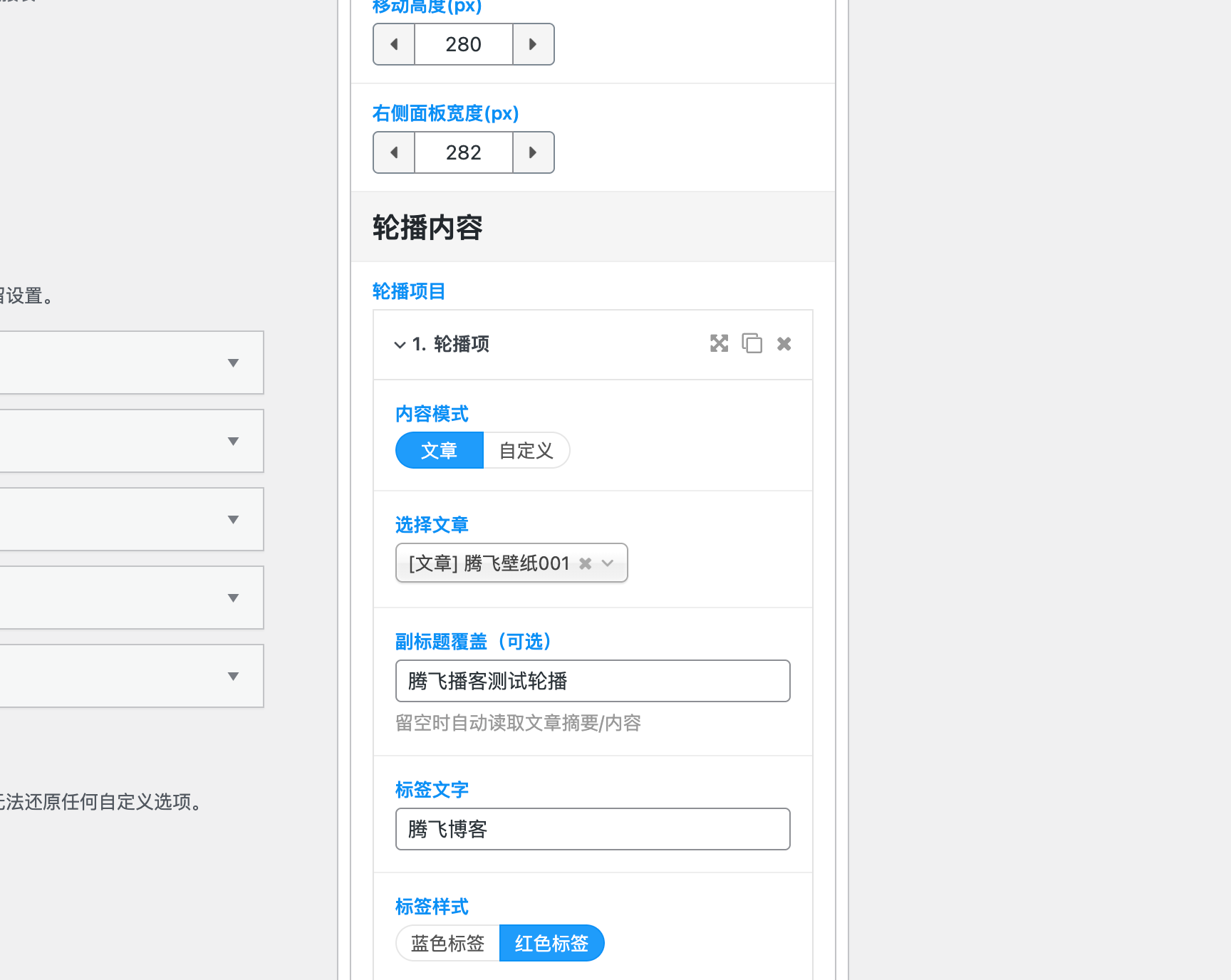
Task: Click the 标签文字 input showing 腾飞博客
Action: 592,828
